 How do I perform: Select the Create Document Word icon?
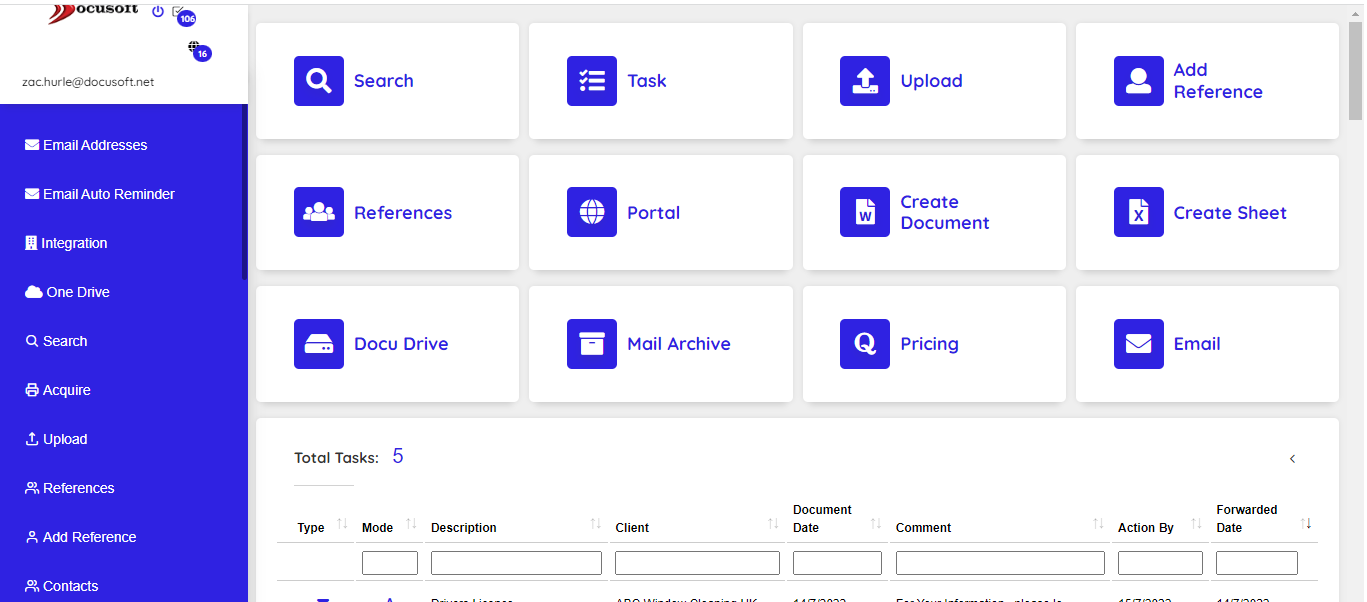point(864,212)
